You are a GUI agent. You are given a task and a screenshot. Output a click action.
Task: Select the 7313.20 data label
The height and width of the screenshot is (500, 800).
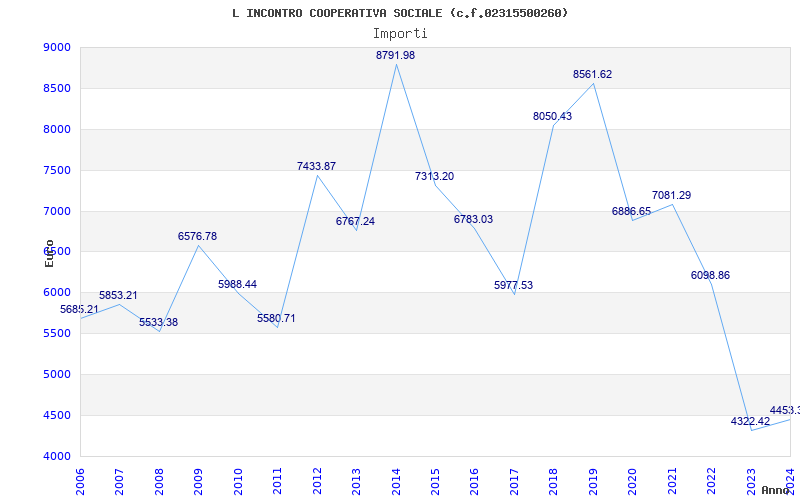(434, 177)
